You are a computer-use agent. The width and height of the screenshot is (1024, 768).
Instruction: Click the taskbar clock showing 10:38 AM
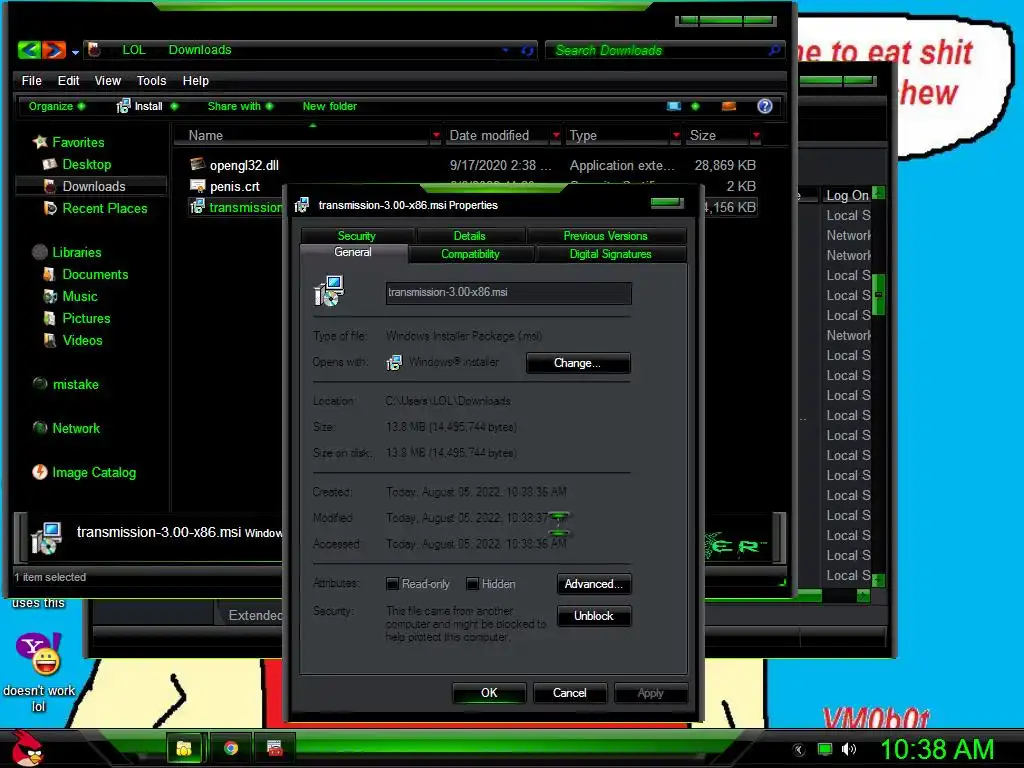click(x=936, y=749)
